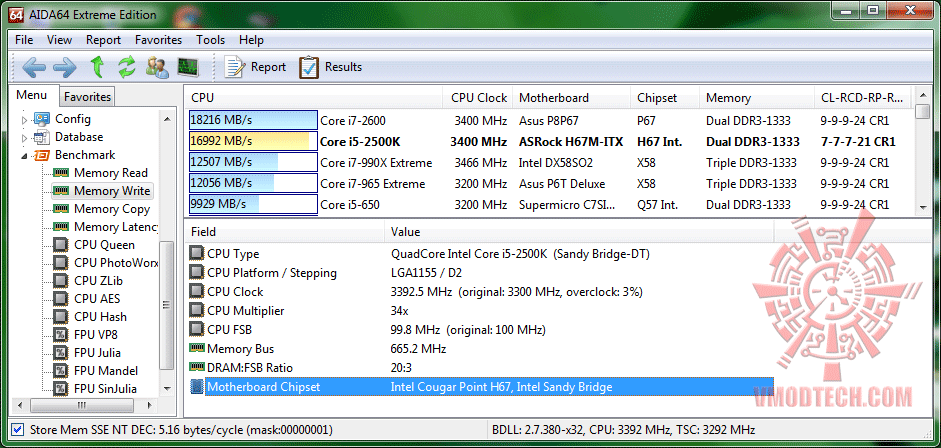Expand the Config tree node arrow
The height and width of the screenshot is (448, 941).
tap(25, 119)
